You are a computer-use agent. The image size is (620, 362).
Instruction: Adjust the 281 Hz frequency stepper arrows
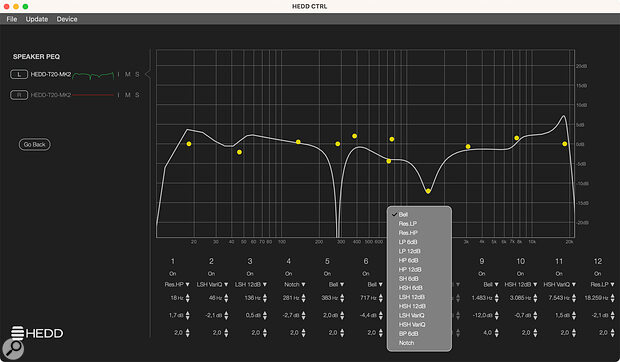(x=303, y=298)
